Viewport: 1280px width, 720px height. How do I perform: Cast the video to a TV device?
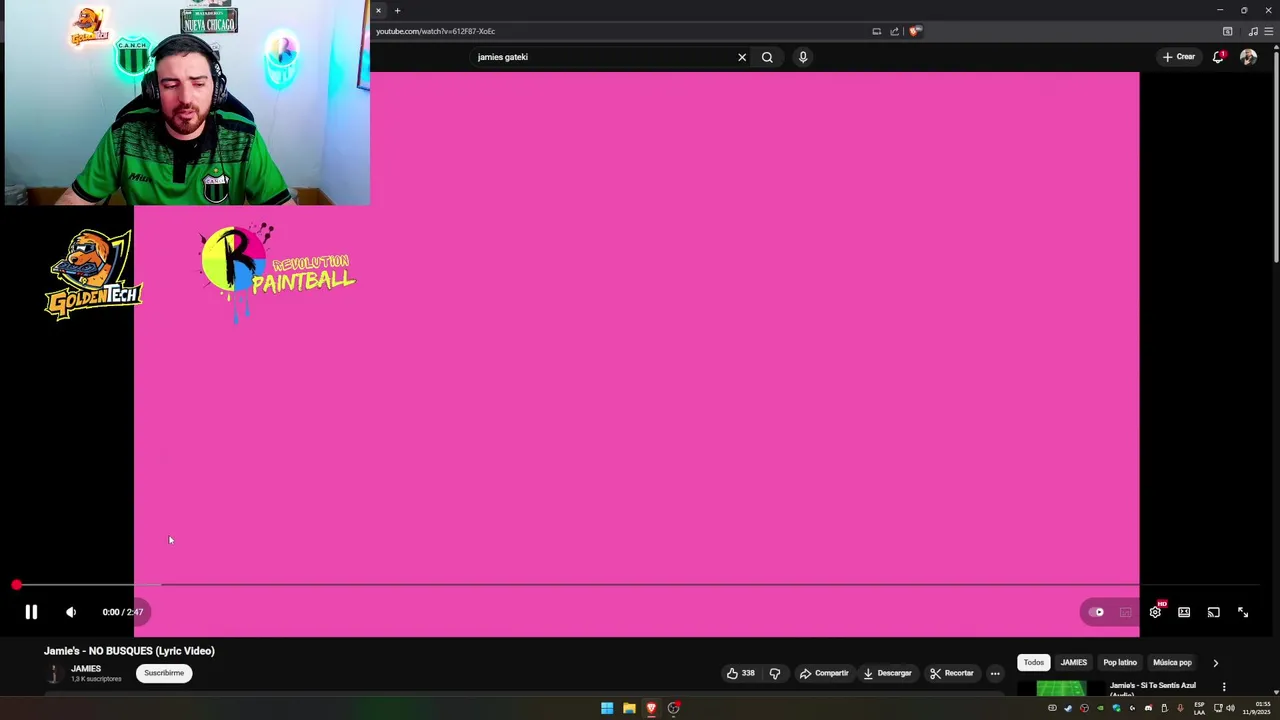[1213, 612]
